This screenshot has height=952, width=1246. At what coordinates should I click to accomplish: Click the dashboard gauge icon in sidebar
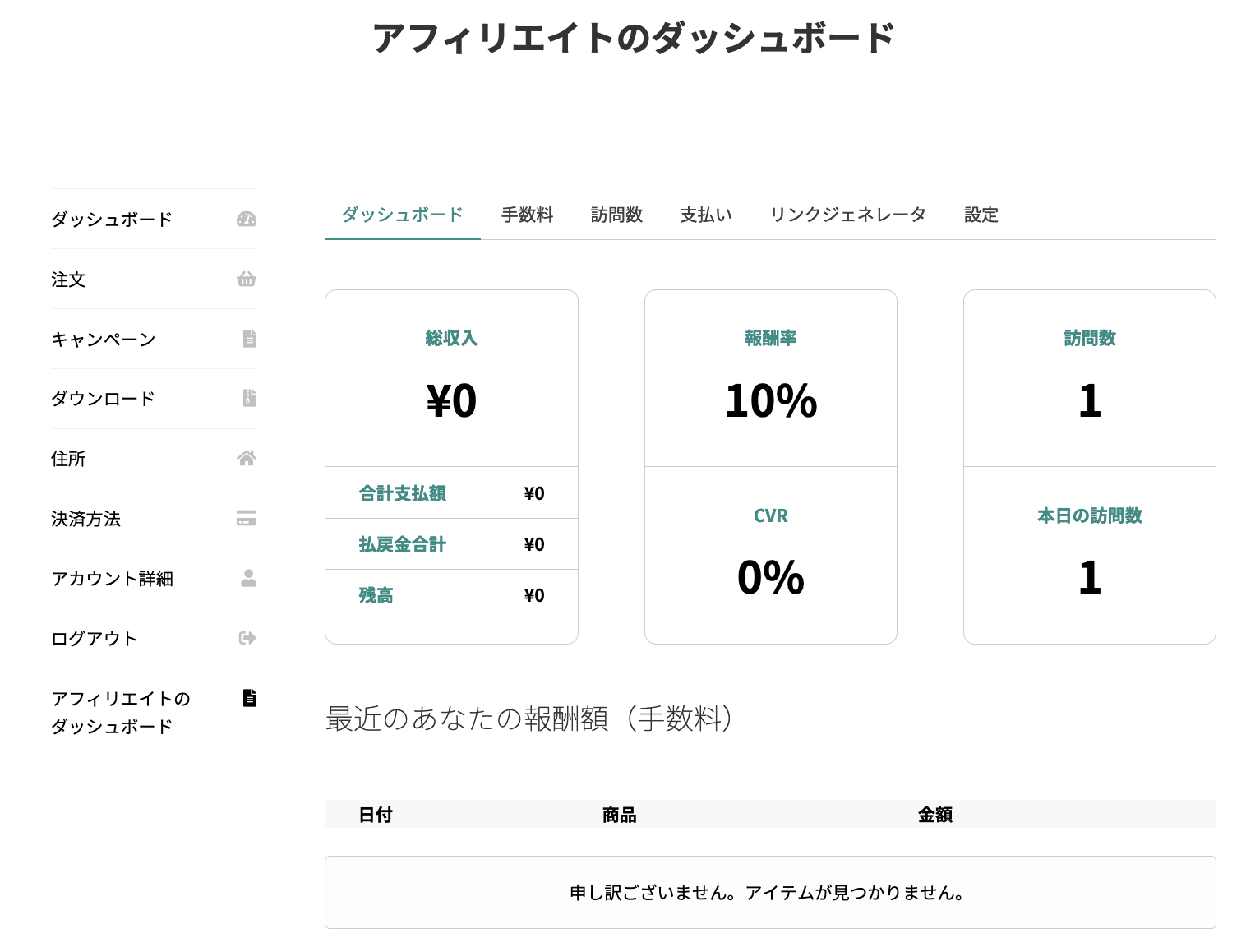[x=247, y=219]
